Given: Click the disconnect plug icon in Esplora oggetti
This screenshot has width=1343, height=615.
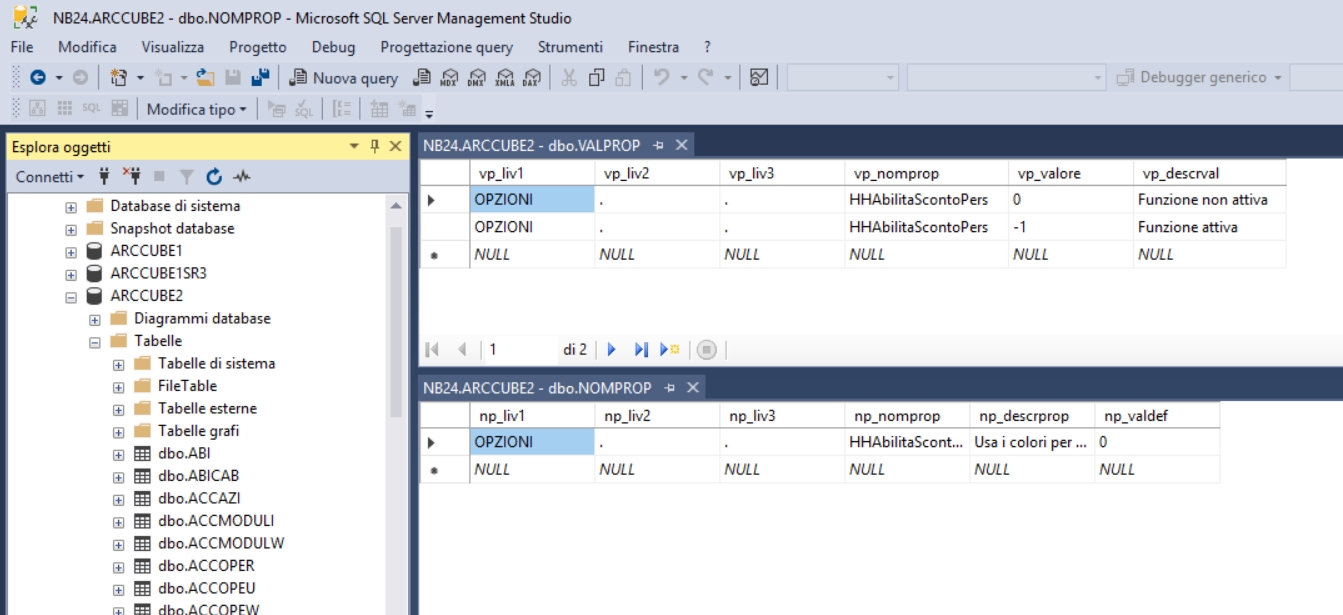Looking at the screenshot, I should [x=132, y=177].
